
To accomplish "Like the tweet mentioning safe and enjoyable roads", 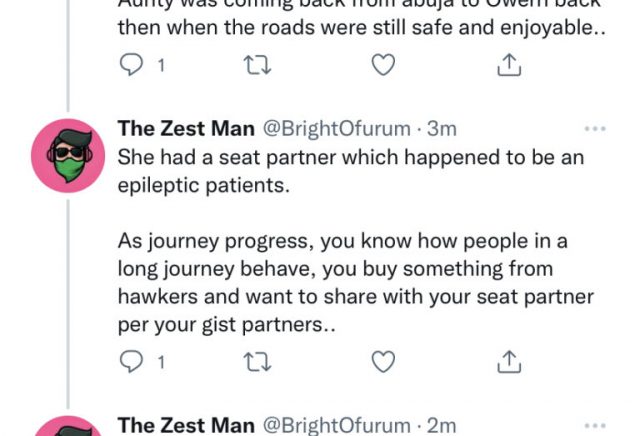I will coord(382,65).
